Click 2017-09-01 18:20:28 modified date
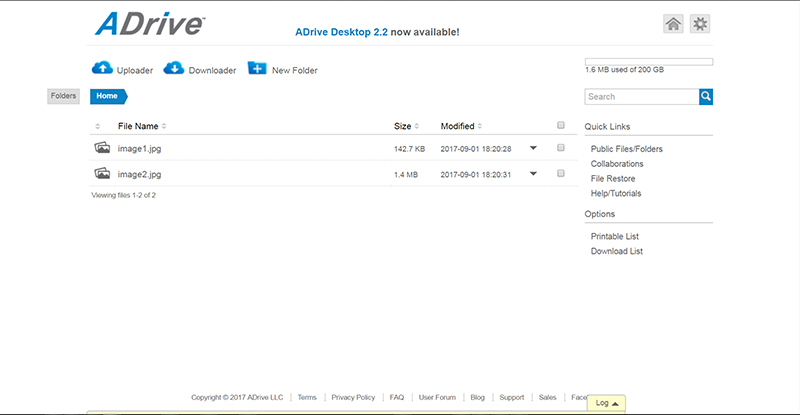Screen dimensions: 800x415 [x=476, y=149]
